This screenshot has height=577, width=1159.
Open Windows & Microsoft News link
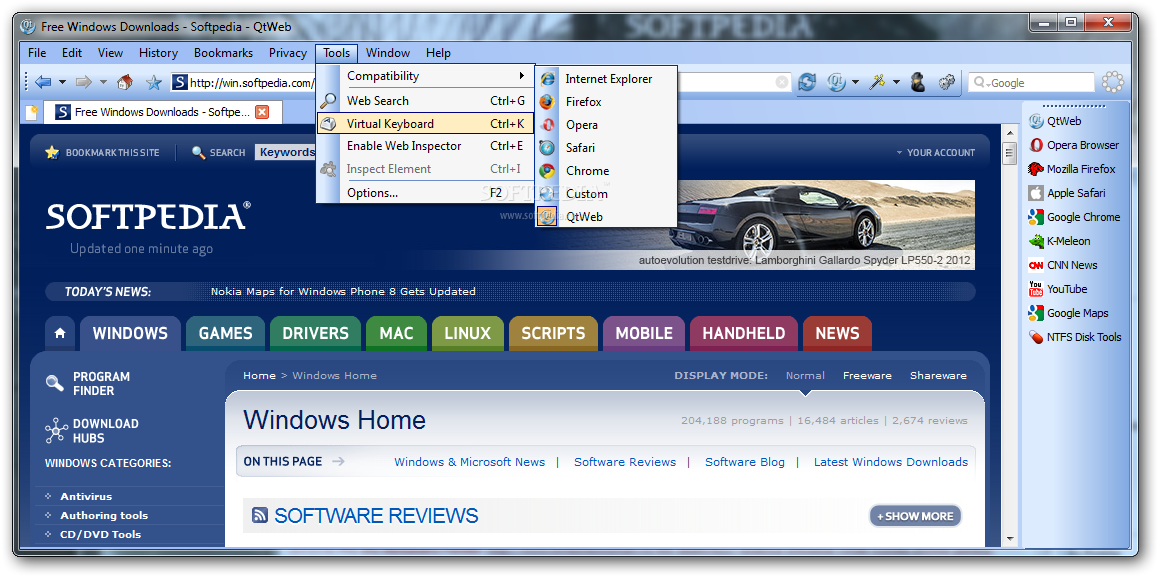pos(469,462)
